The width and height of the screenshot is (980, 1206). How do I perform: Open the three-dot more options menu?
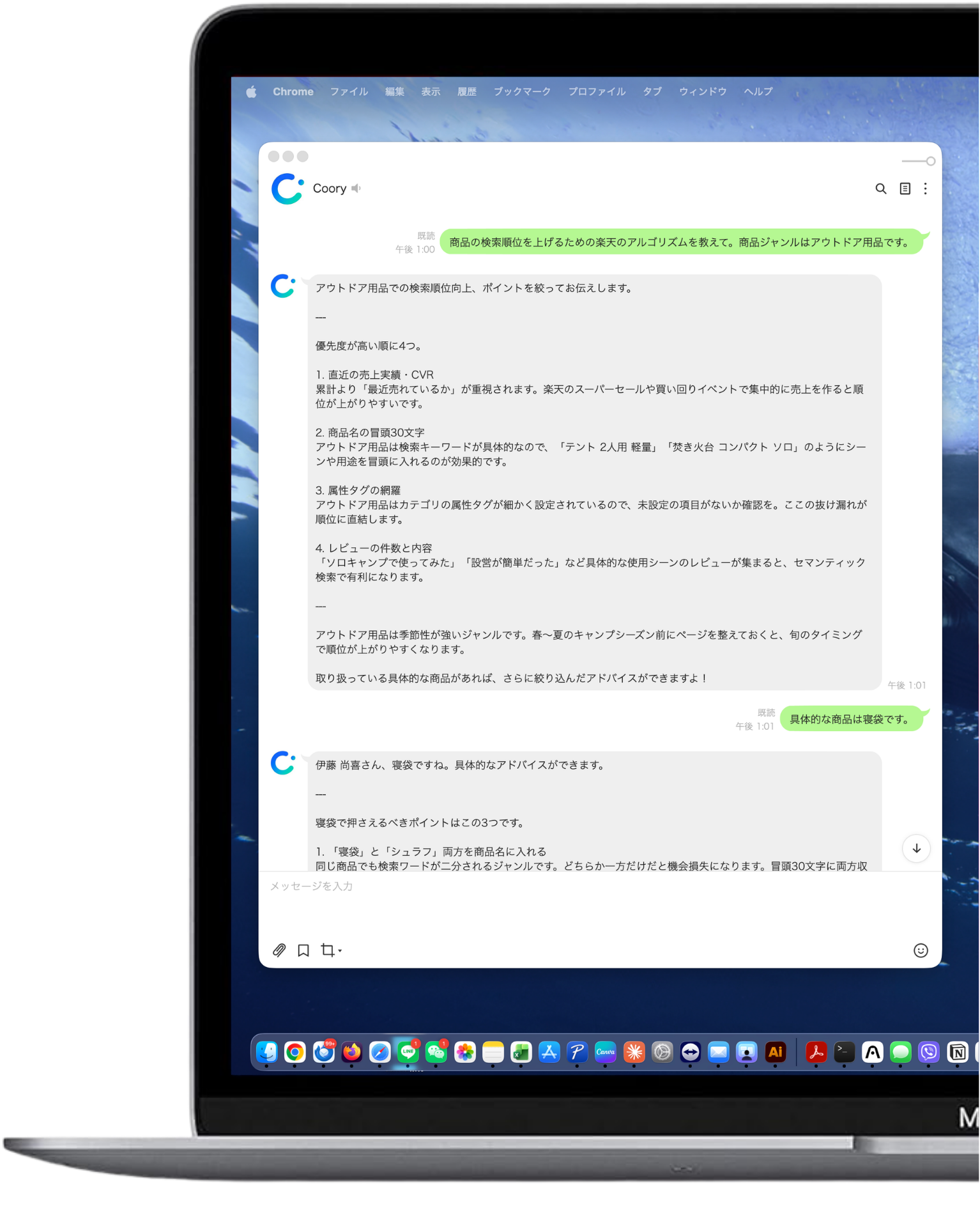pyautogui.click(x=925, y=189)
